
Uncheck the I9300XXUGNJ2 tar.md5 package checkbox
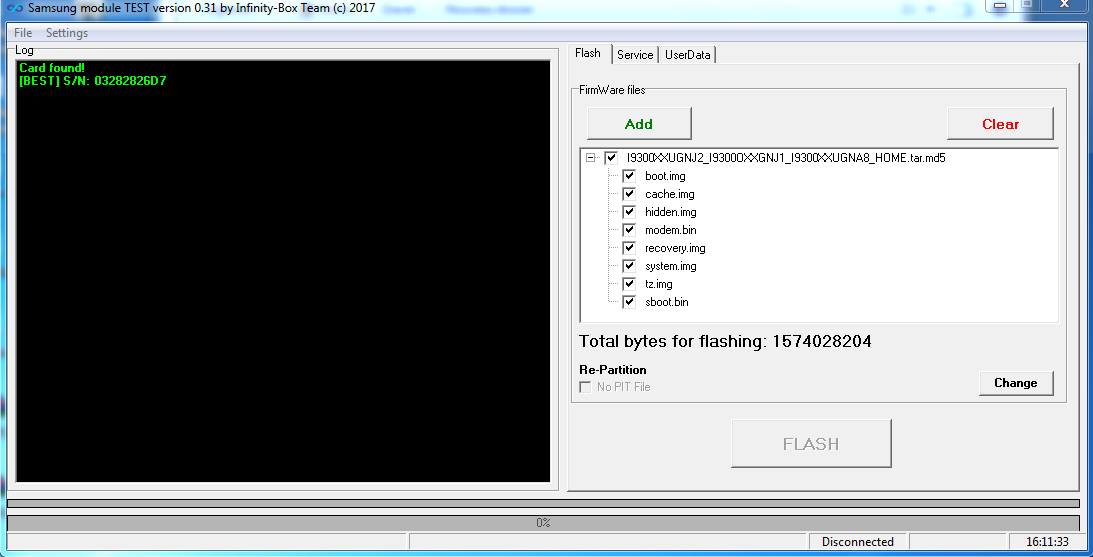tap(611, 158)
